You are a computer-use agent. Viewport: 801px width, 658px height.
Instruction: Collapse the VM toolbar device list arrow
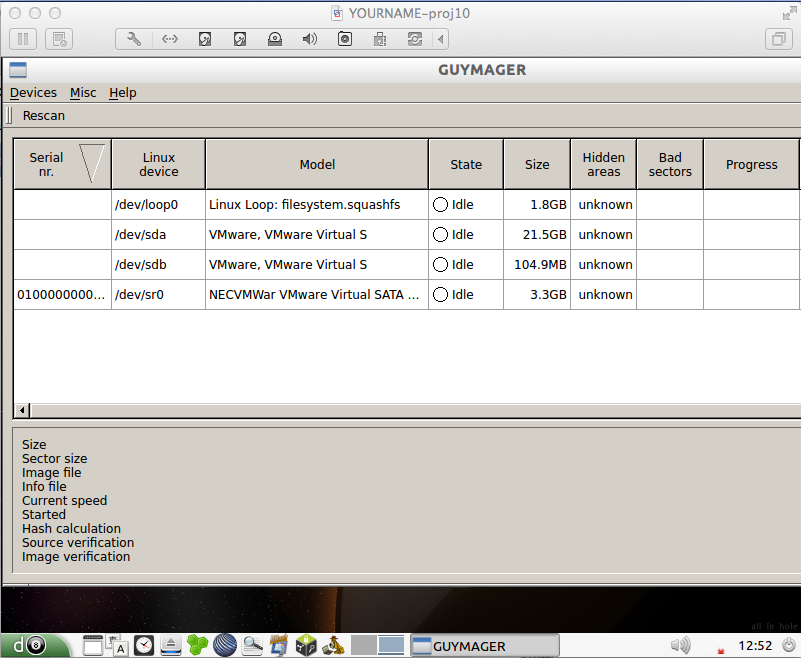click(440, 39)
